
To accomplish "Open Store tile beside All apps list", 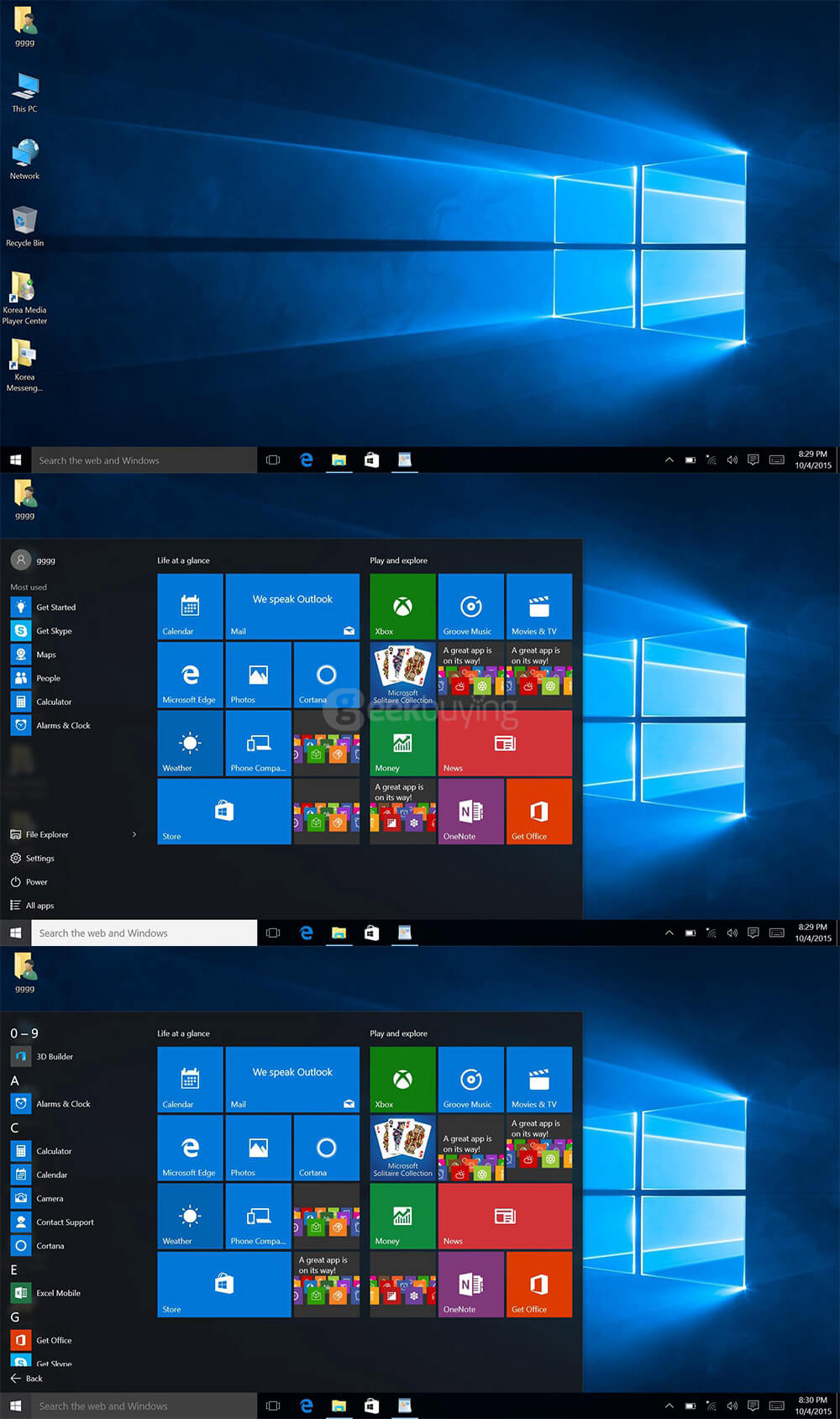I will [x=224, y=1284].
